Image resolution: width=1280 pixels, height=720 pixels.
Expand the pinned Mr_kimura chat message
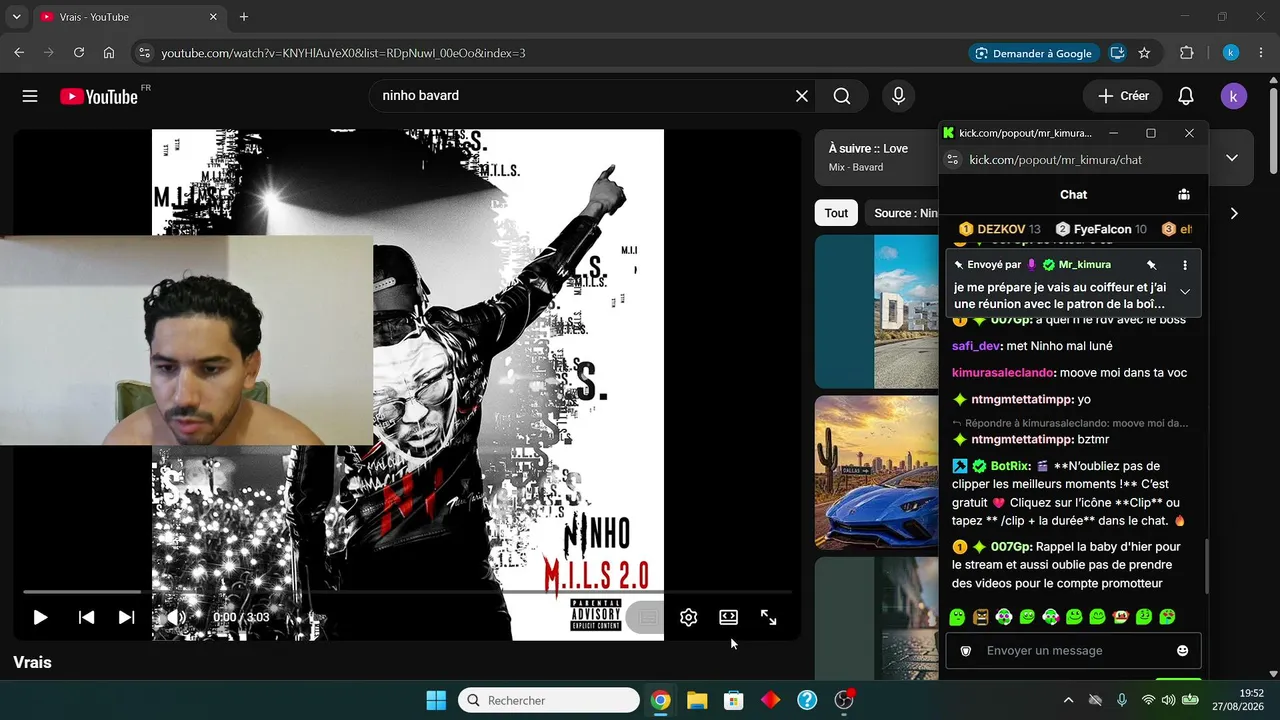click(x=1185, y=291)
